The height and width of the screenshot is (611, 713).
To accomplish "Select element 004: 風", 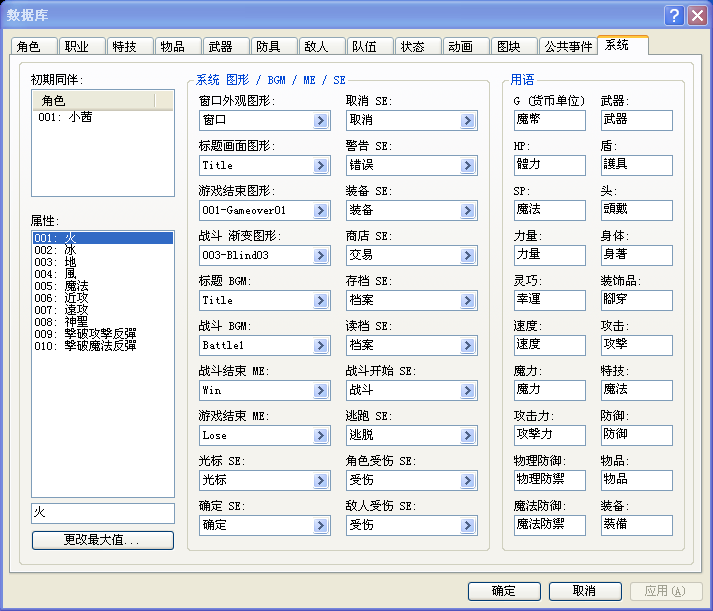I will (x=103, y=274).
